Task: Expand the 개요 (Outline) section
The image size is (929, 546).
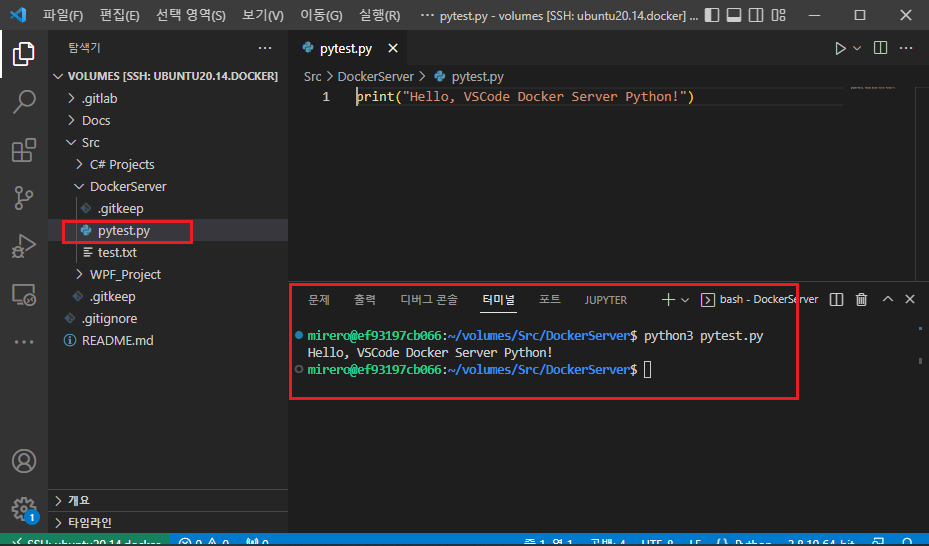Action: click(168, 500)
